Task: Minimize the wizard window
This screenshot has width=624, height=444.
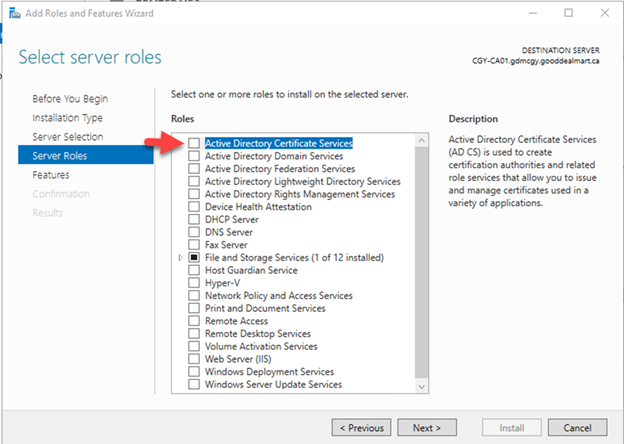Action: 533,13
